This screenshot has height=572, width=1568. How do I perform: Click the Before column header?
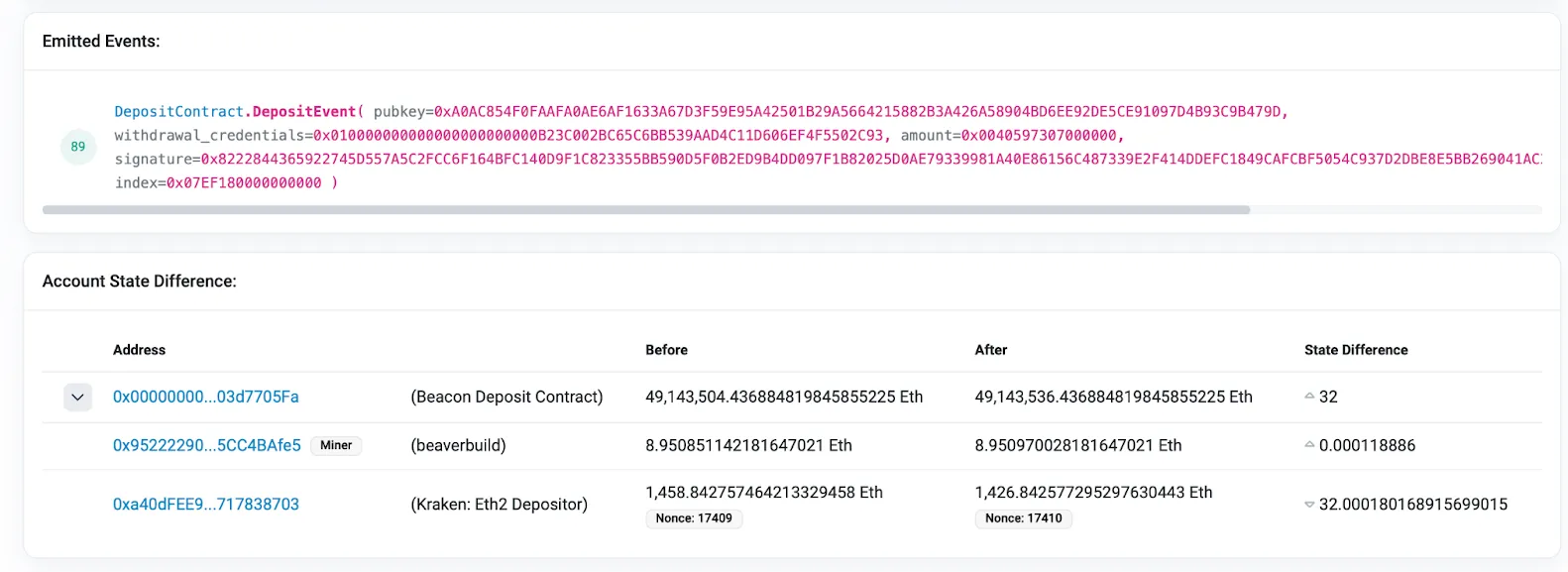(666, 350)
